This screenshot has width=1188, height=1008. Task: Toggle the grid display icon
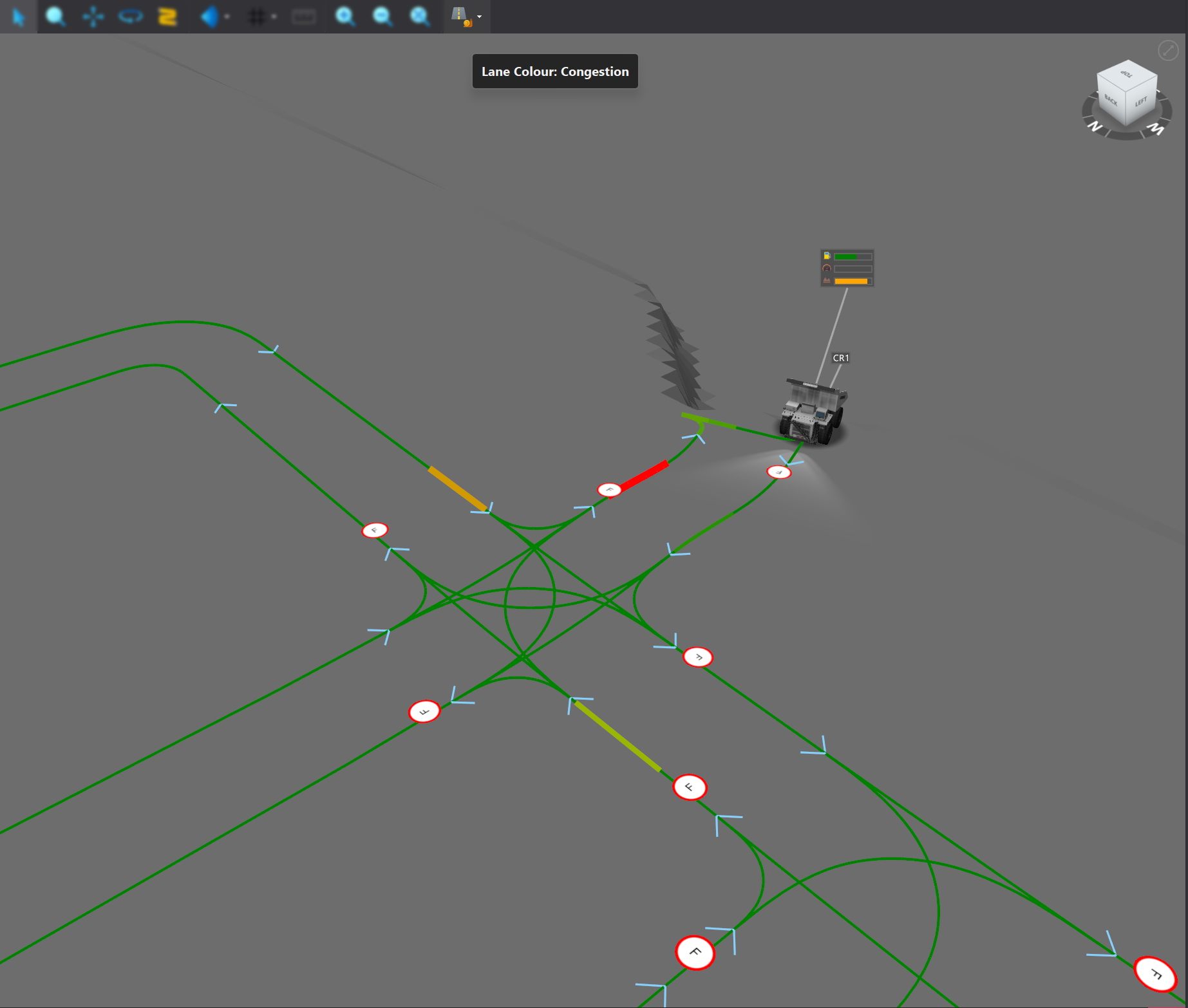coord(256,17)
